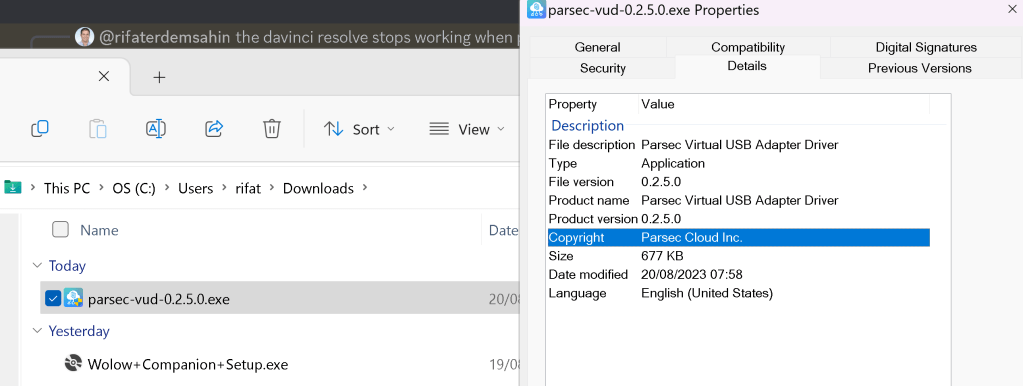
Task: Close the current Explorer tab
Action: (103, 76)
